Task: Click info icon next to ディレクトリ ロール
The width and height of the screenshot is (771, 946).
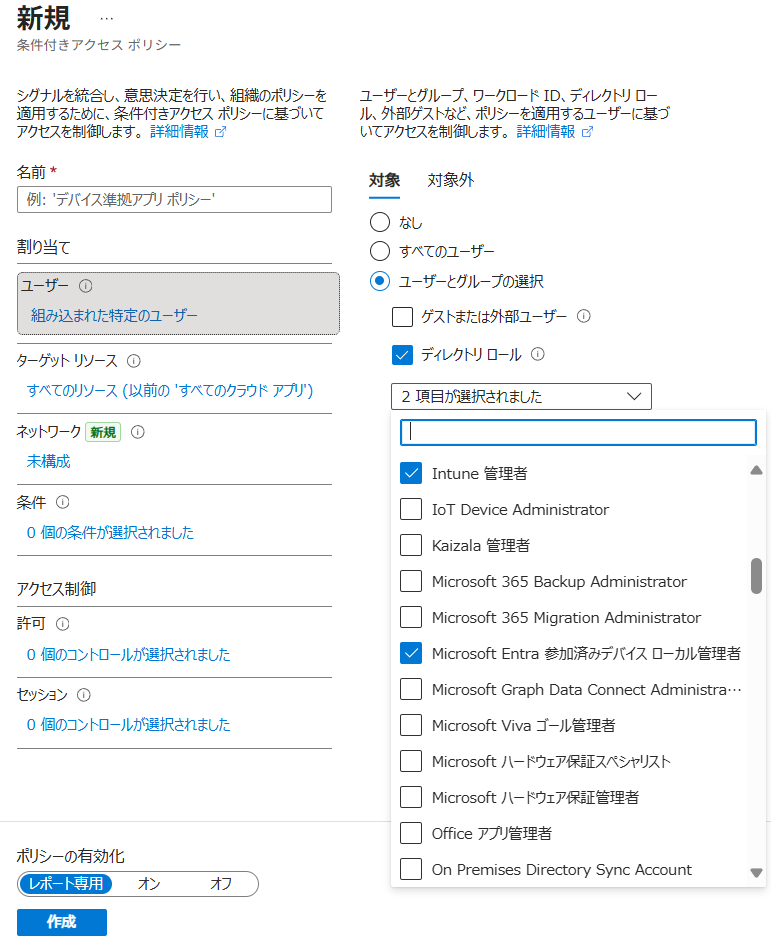Action: coord(538,354)
